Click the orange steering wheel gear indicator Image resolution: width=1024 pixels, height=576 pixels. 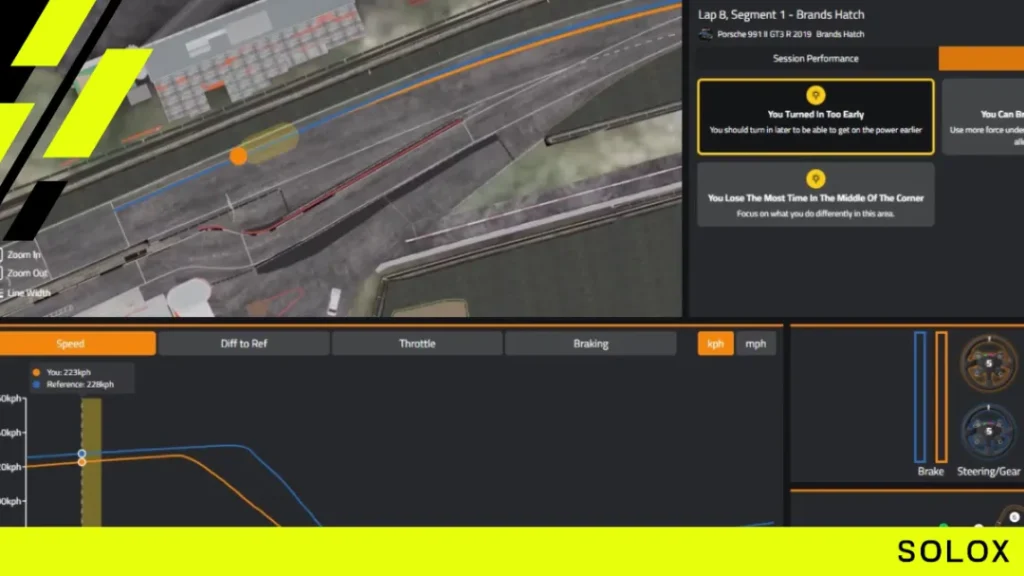pos(988,363)
